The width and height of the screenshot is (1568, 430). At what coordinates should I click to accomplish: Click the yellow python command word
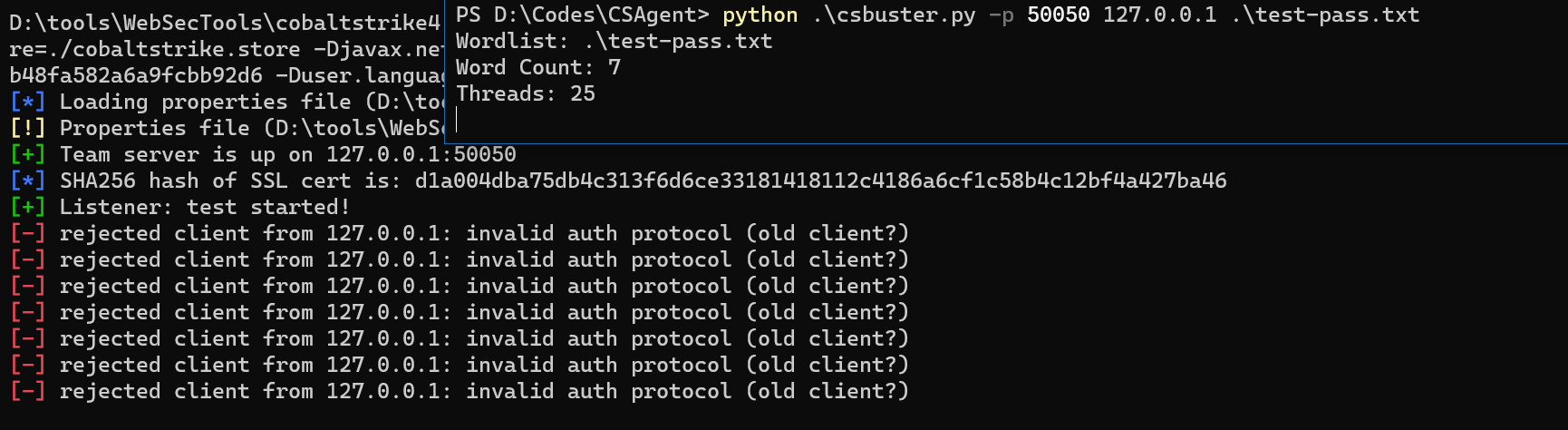click(760, 15)
